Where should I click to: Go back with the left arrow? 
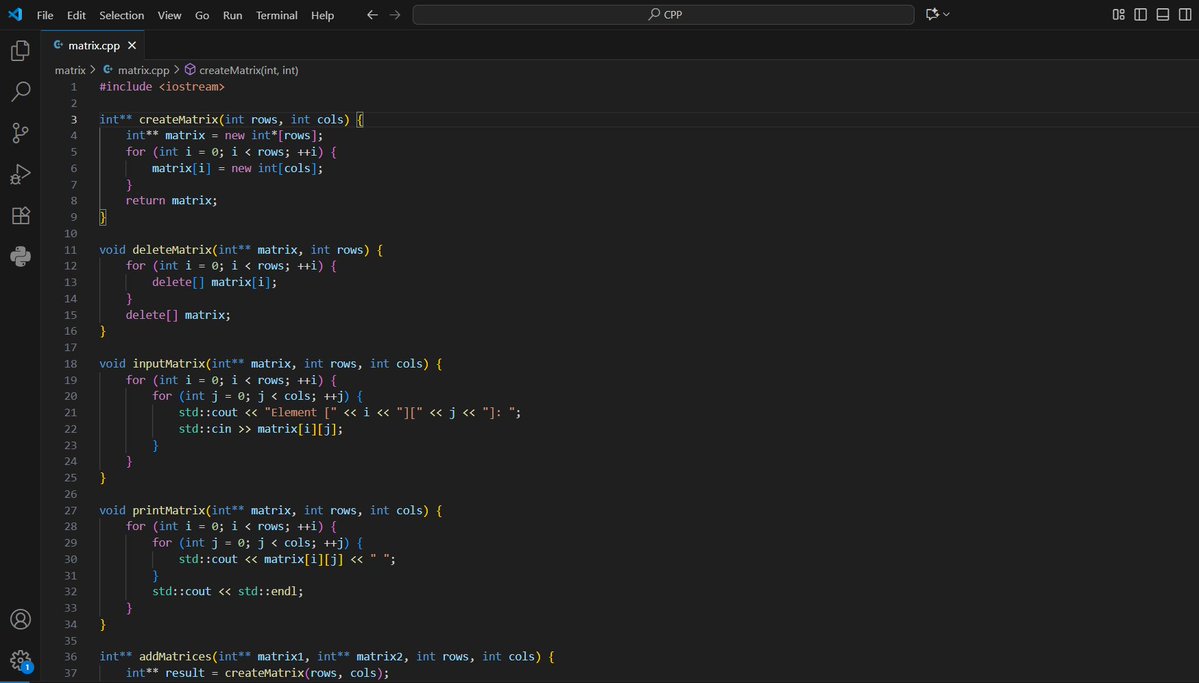click(372, 15)
